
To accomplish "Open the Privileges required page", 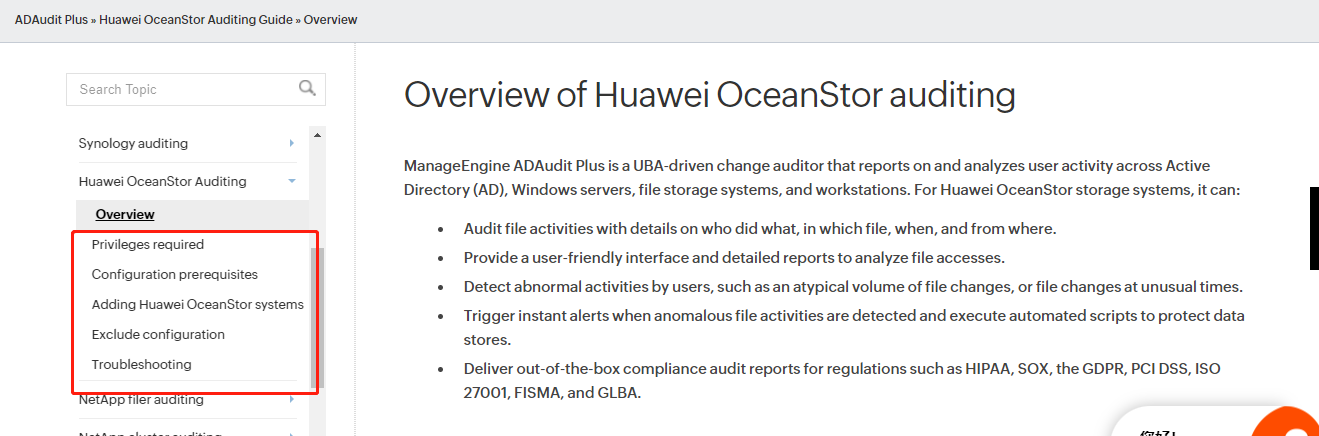I will 148,244.
